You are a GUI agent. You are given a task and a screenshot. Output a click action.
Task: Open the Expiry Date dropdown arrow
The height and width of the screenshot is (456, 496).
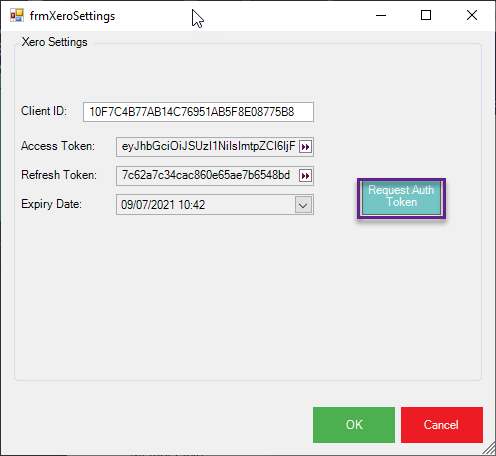tap(303, 205)
